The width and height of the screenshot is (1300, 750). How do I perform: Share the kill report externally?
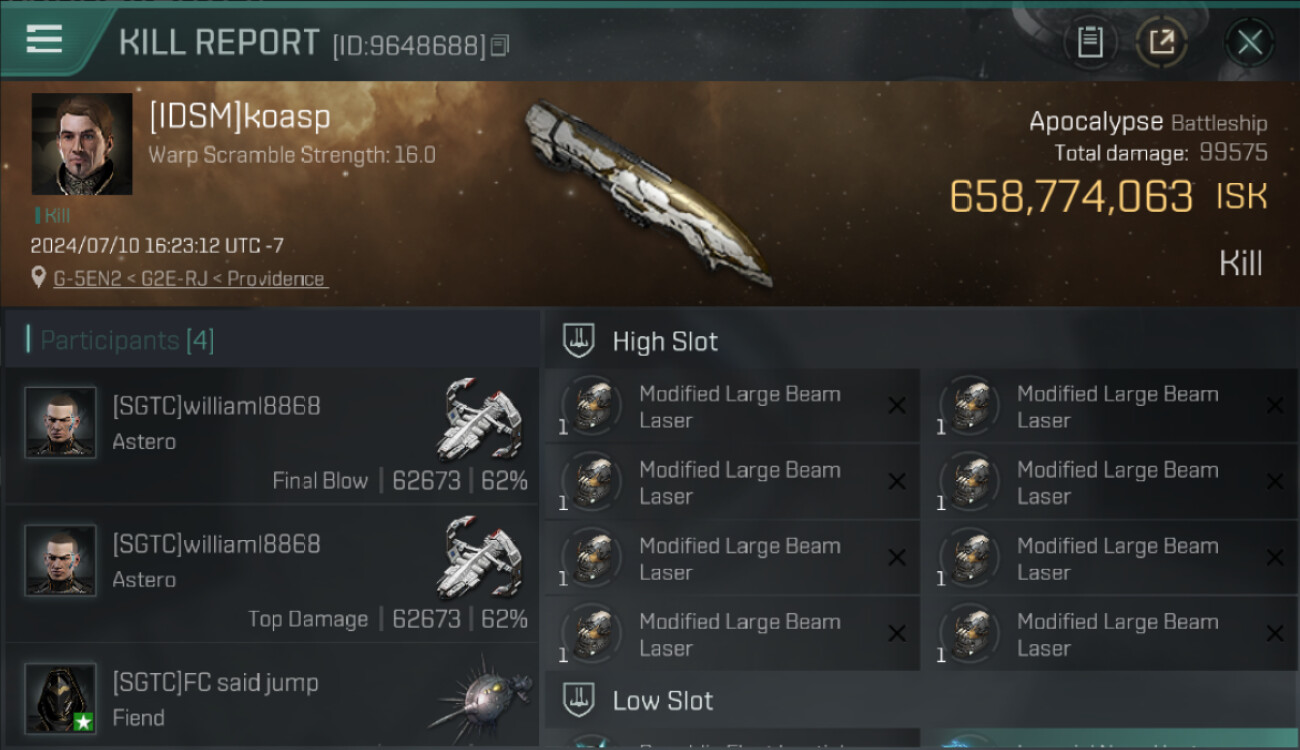pos(1161,43)
